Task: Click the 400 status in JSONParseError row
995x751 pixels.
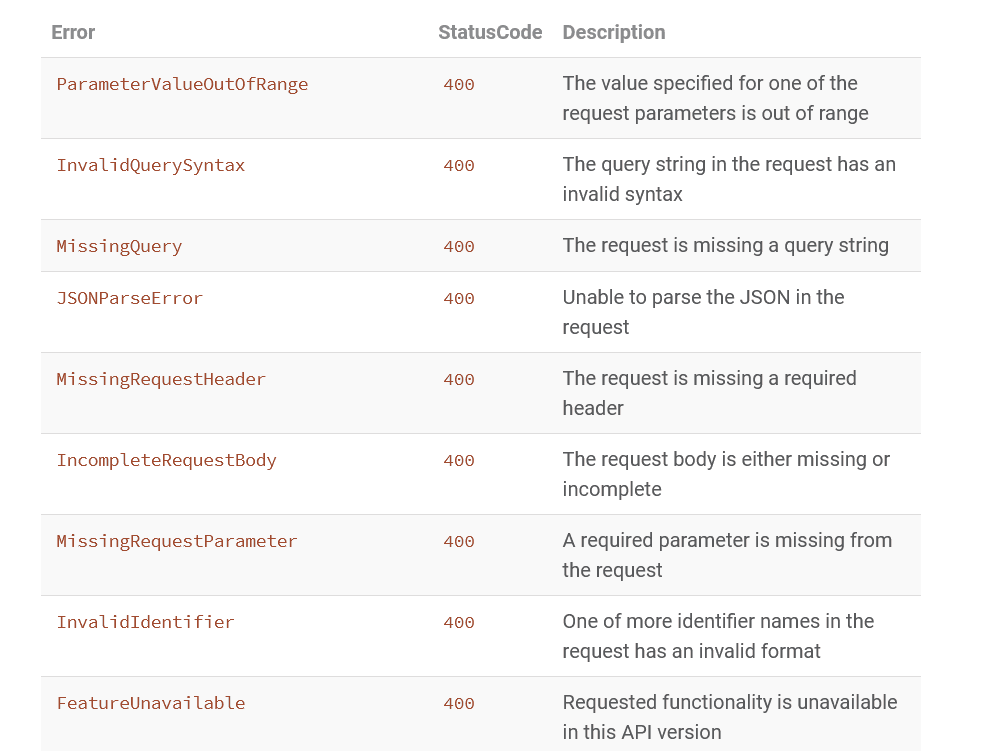Action: [459, 298]
